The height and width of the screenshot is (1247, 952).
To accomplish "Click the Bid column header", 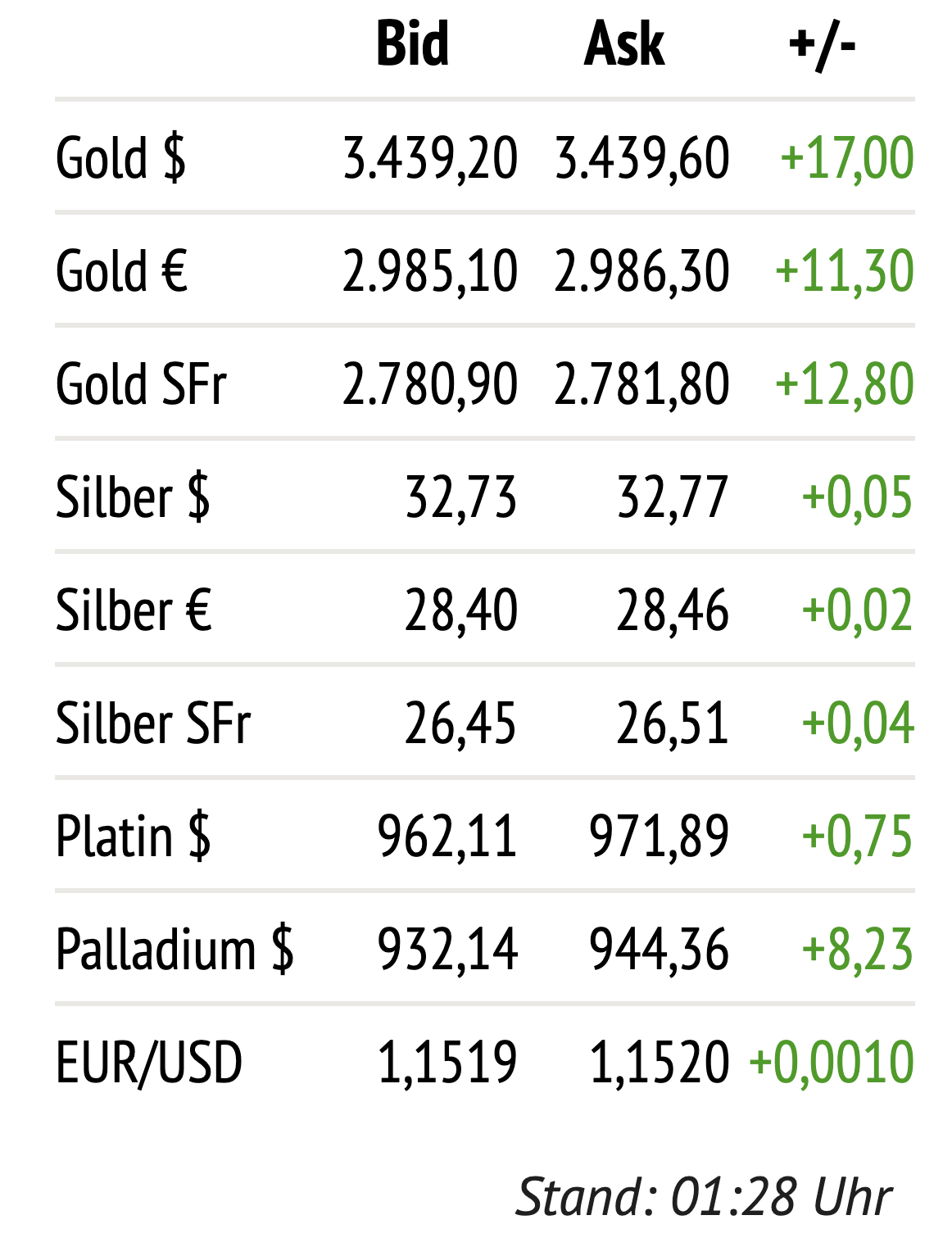I will coord(412,43).
